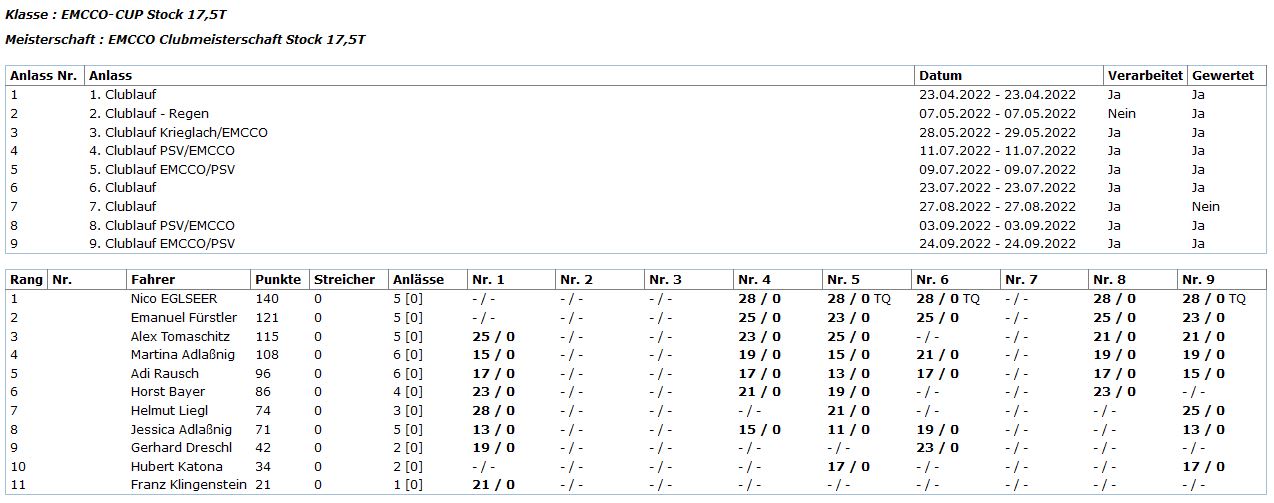Select driver name Martina Adlaßnig
1274x503 pixels.
pos(184,354)
